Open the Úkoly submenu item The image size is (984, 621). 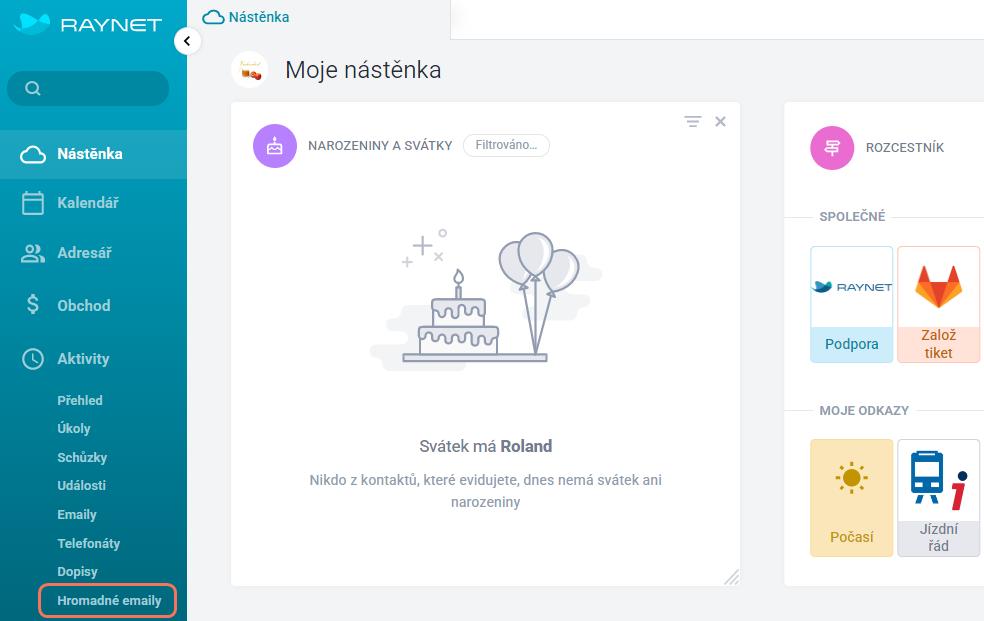[x=73, y=428]
